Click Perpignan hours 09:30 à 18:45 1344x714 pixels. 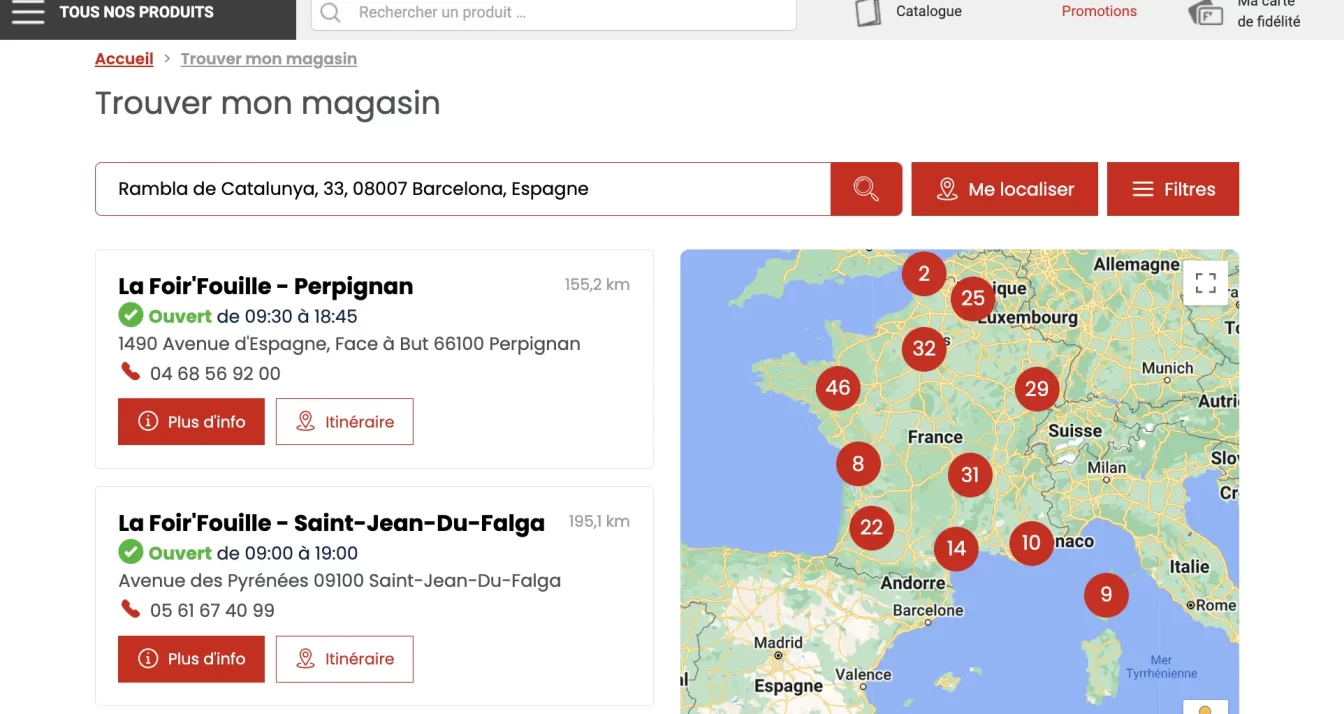287,316
